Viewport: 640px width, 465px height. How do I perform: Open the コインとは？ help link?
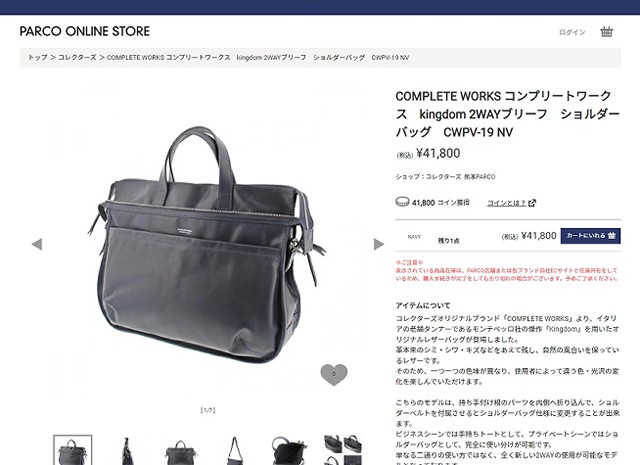coord(507,203)
